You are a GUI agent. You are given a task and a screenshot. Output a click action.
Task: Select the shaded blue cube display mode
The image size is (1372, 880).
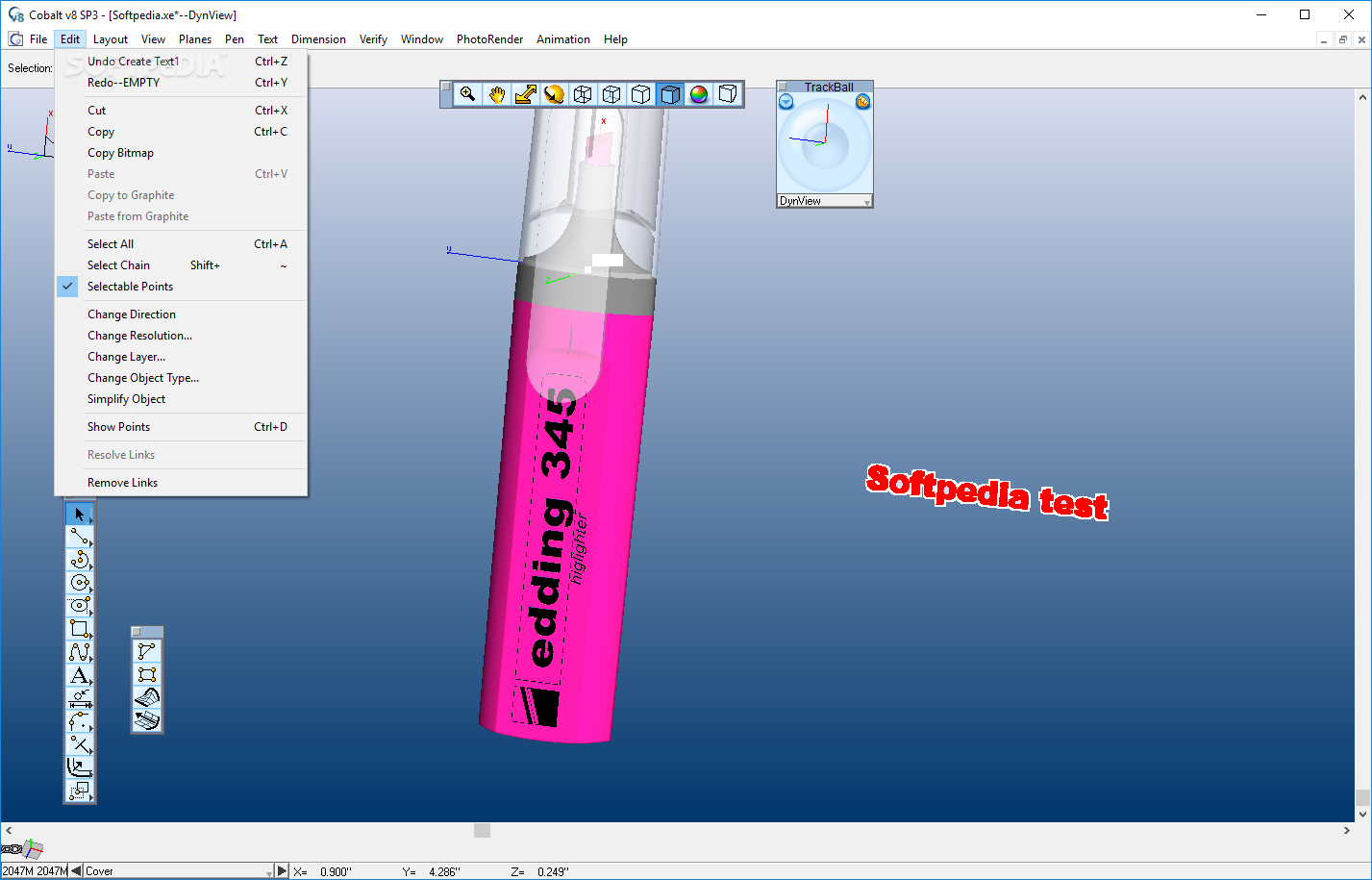[669, 94]
